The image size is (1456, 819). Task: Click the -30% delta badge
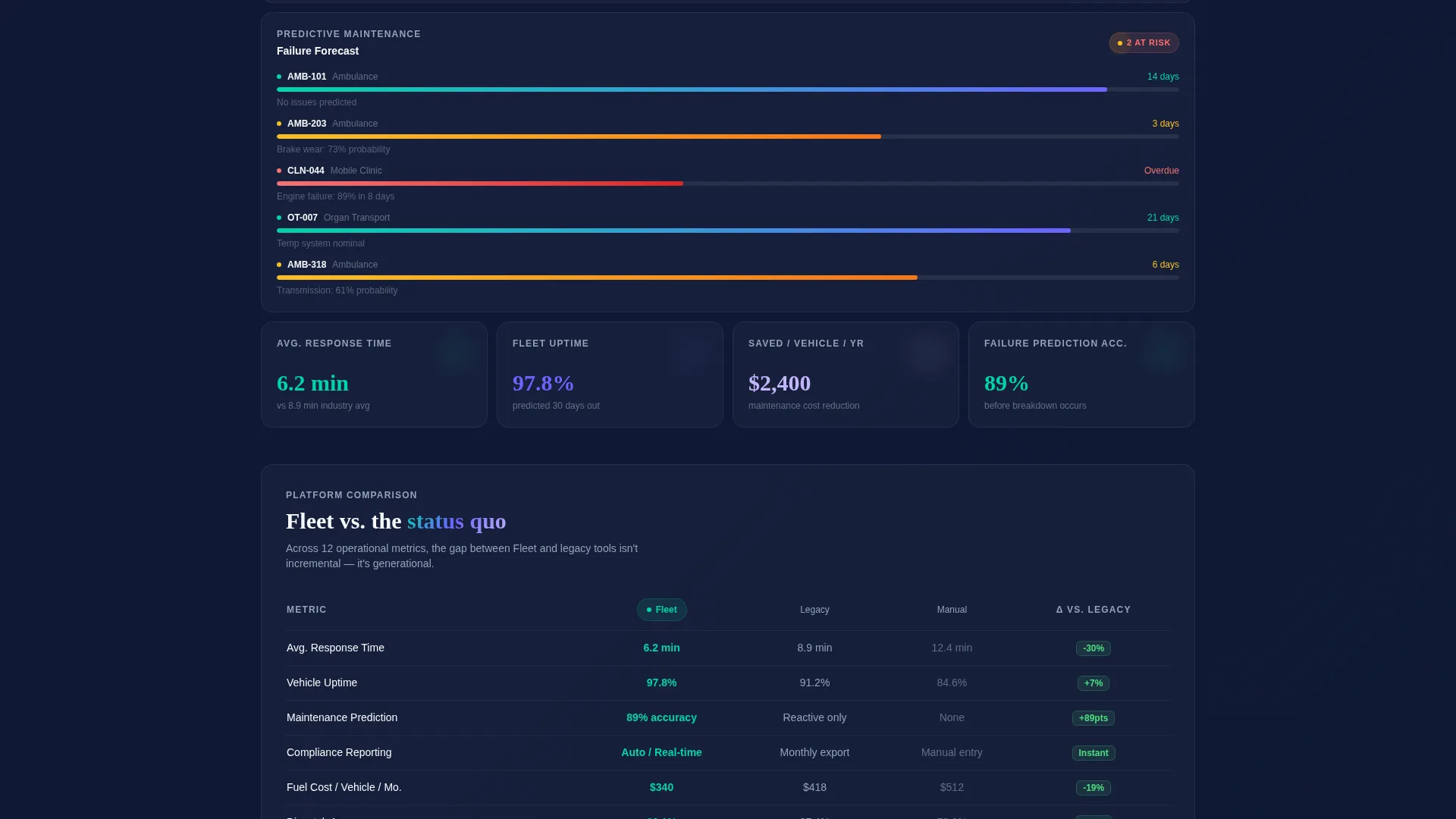pos(1093,648)
